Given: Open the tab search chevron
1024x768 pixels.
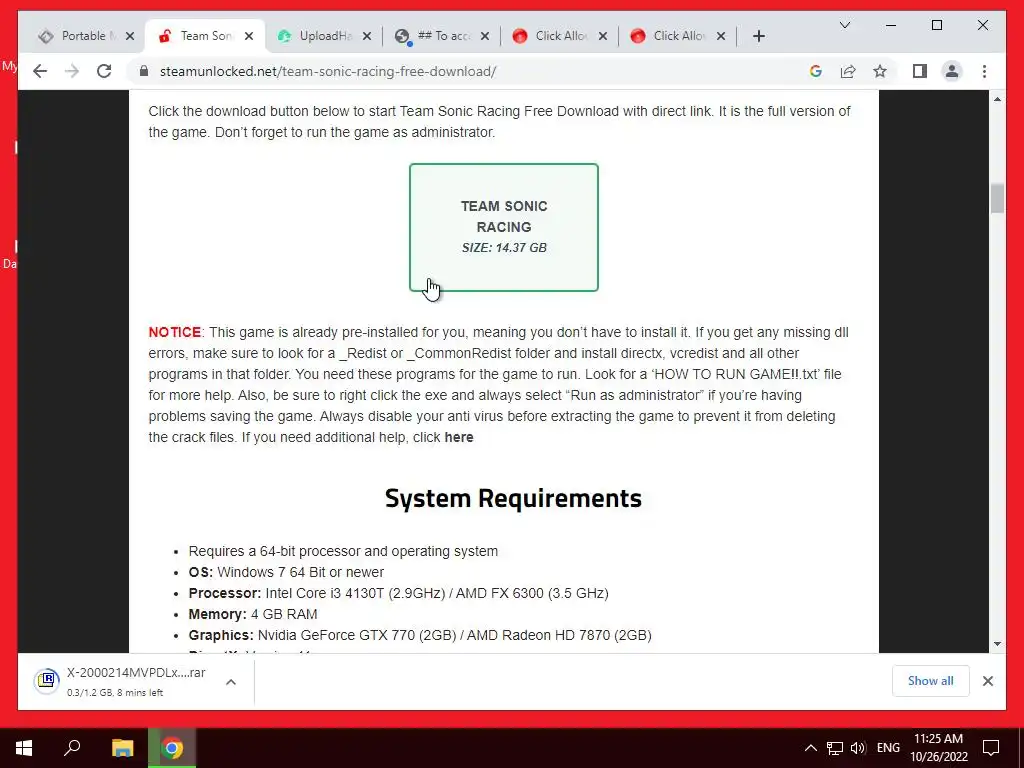Looking at the screenshot, I should click(x=844, y=25).
